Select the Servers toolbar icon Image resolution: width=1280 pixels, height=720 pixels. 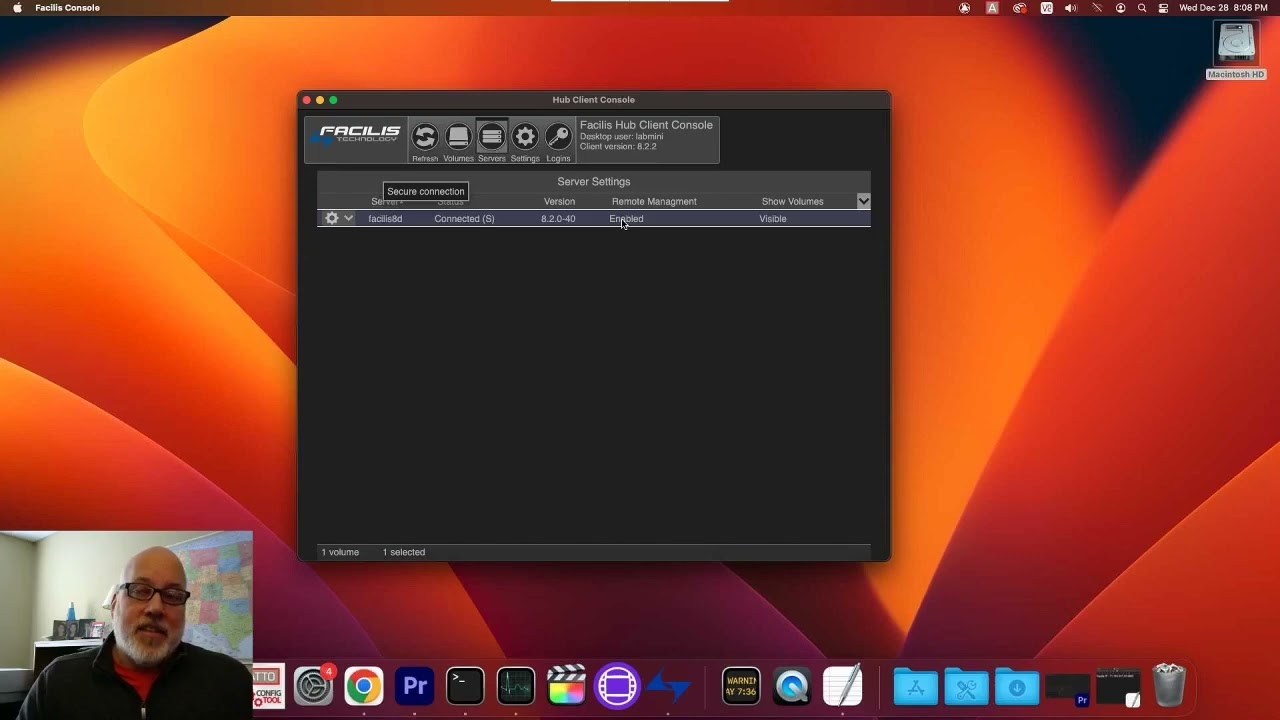pyautogui.click(x=491, y=136)
